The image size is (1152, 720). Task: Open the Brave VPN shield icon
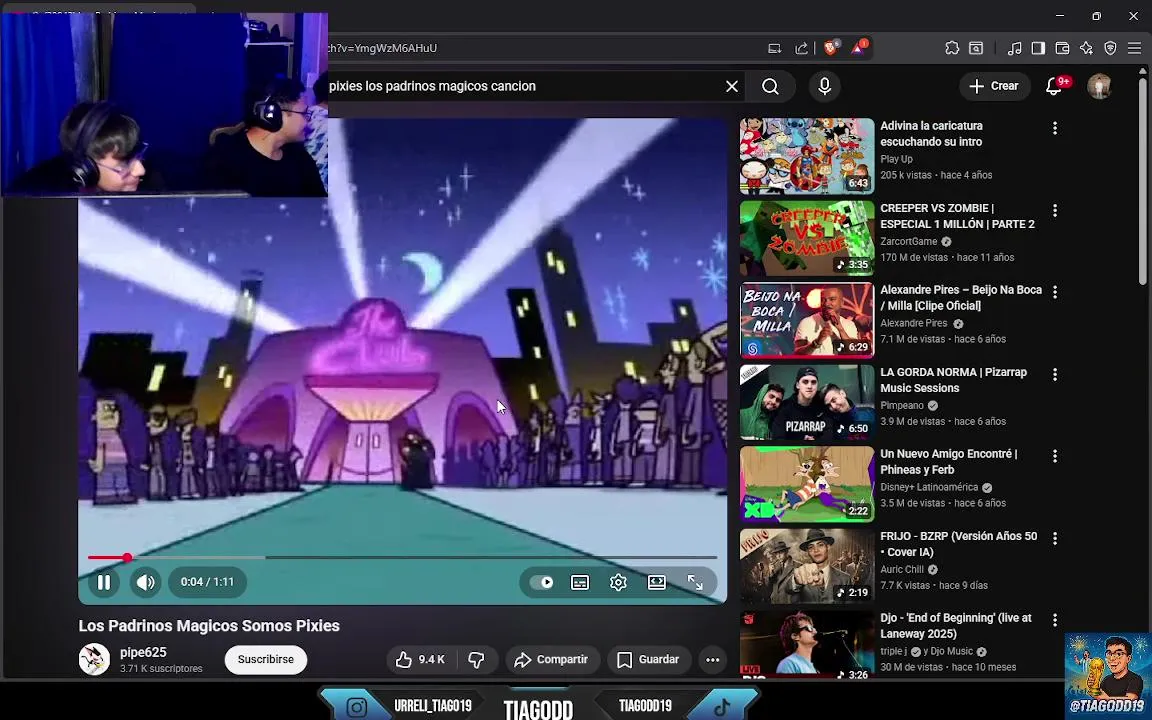pyautogui.click(x=1110, y=48)
